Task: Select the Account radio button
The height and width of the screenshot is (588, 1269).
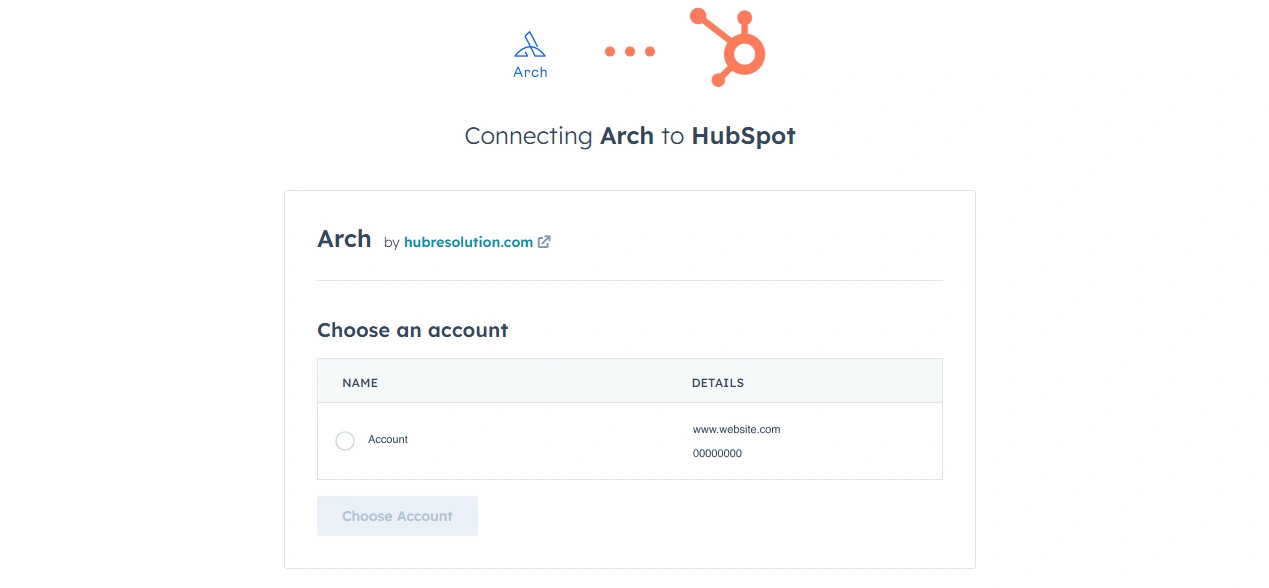Action: [x=345, y=441]
